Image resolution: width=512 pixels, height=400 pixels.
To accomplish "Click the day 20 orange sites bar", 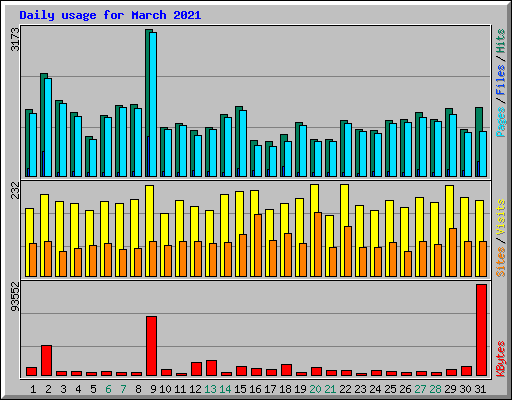I will click(318, 244).
